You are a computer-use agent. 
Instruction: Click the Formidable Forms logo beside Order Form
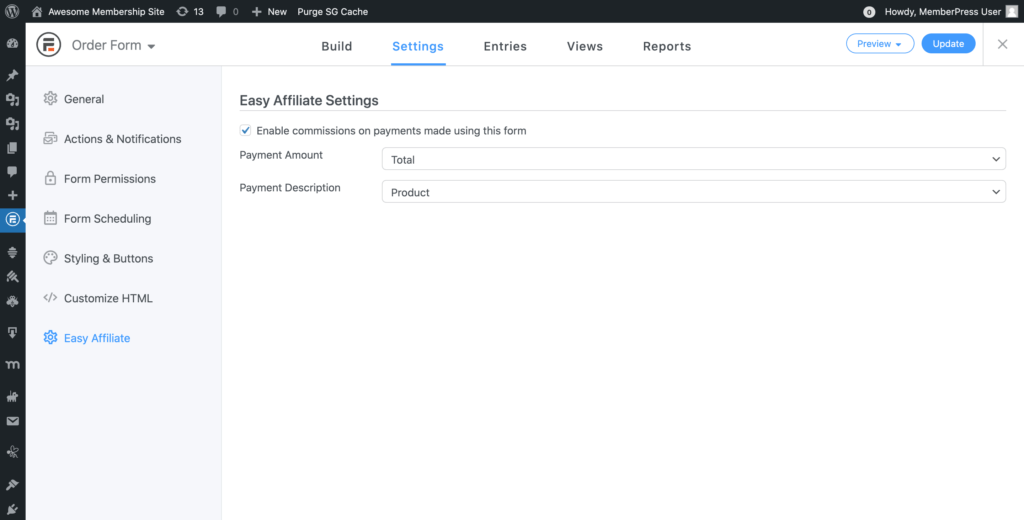[x=48, y=45]
